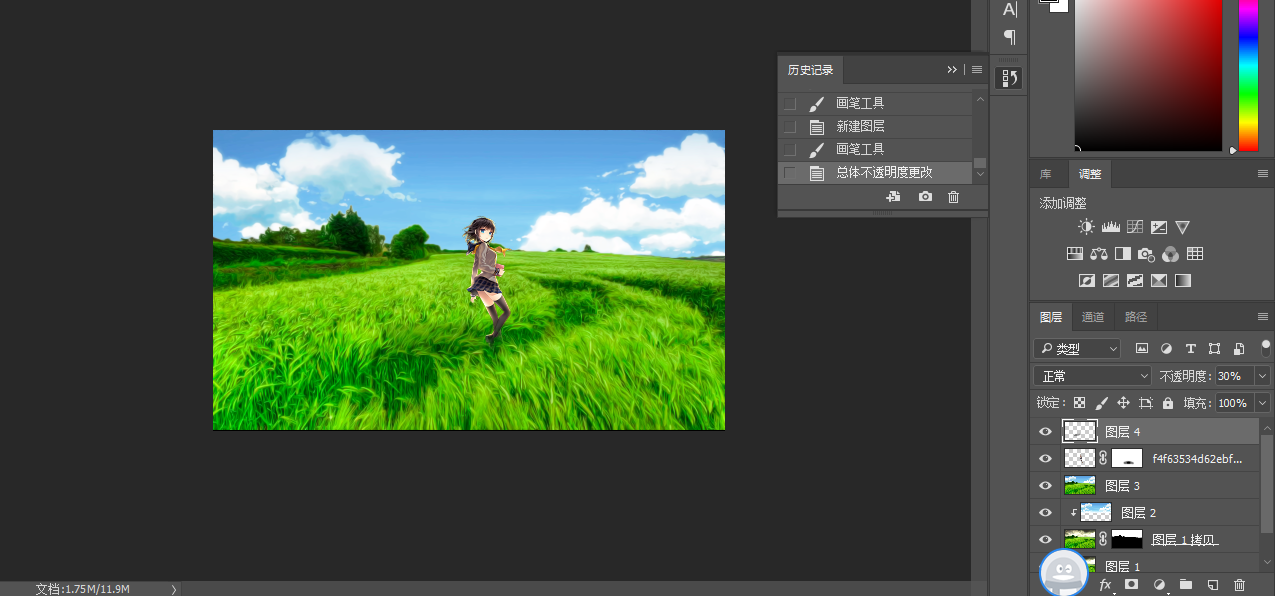Image resolution: width=1275 pixels, height=596 pixels.
Task: Toggle layer filtering on/off switch
Action: coord(1266,348)
